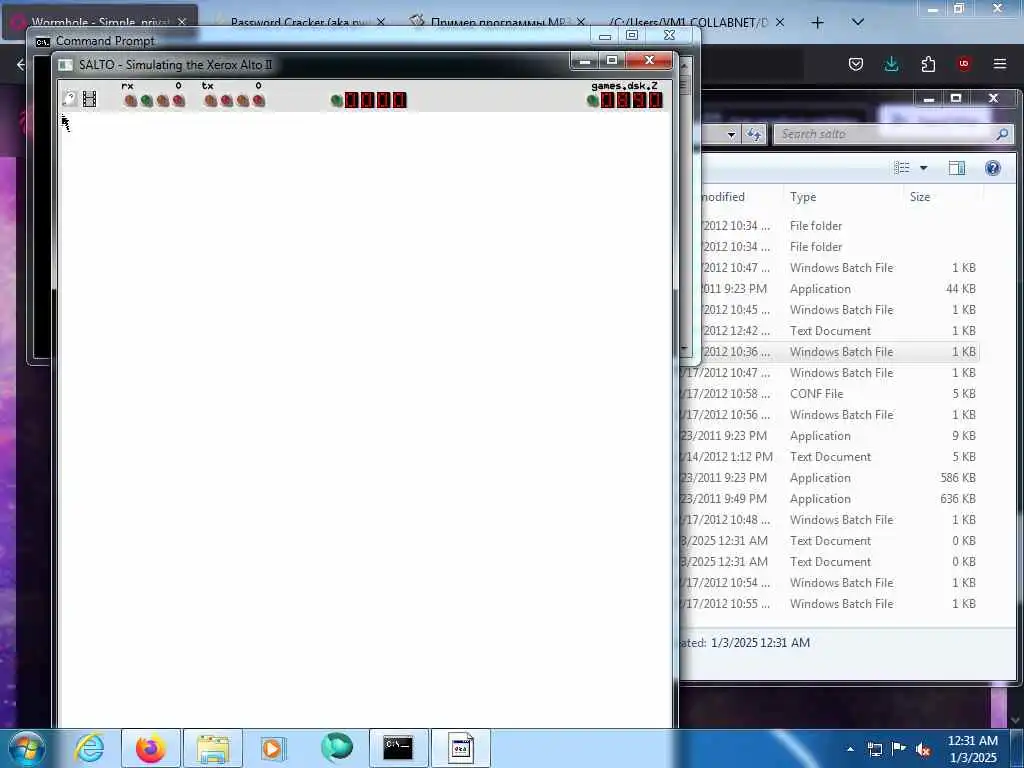Click the film strip icon in SALTO

[x=89, y=99]
